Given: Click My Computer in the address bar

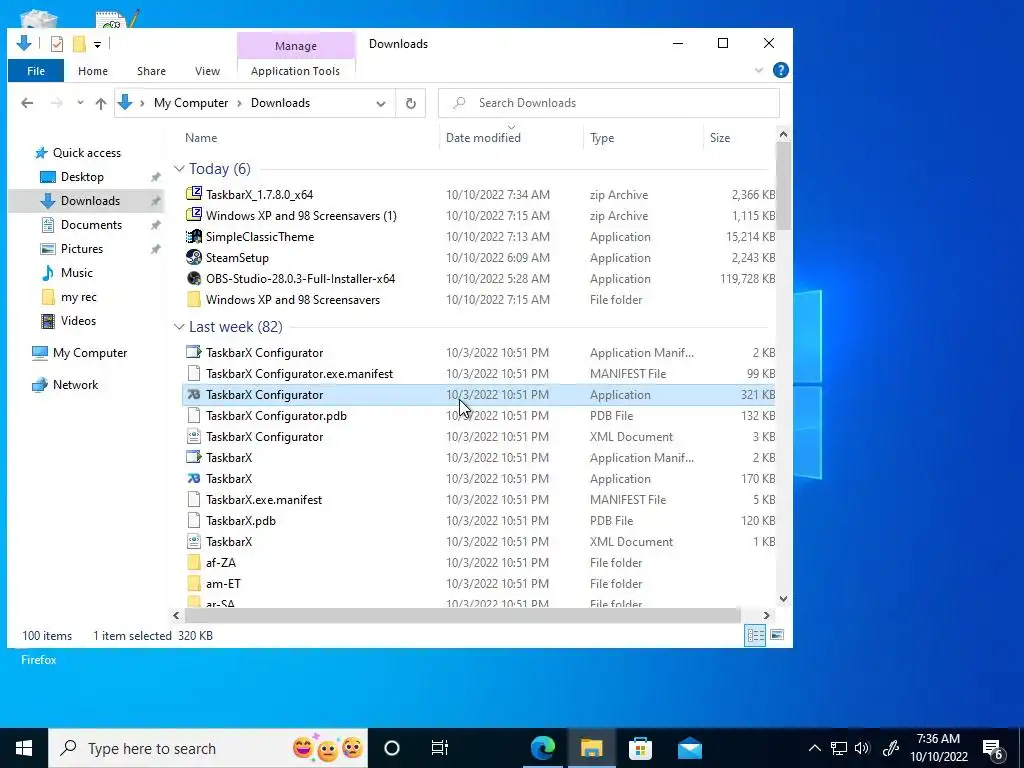Looking at the screenshot, I should [191, 103].
